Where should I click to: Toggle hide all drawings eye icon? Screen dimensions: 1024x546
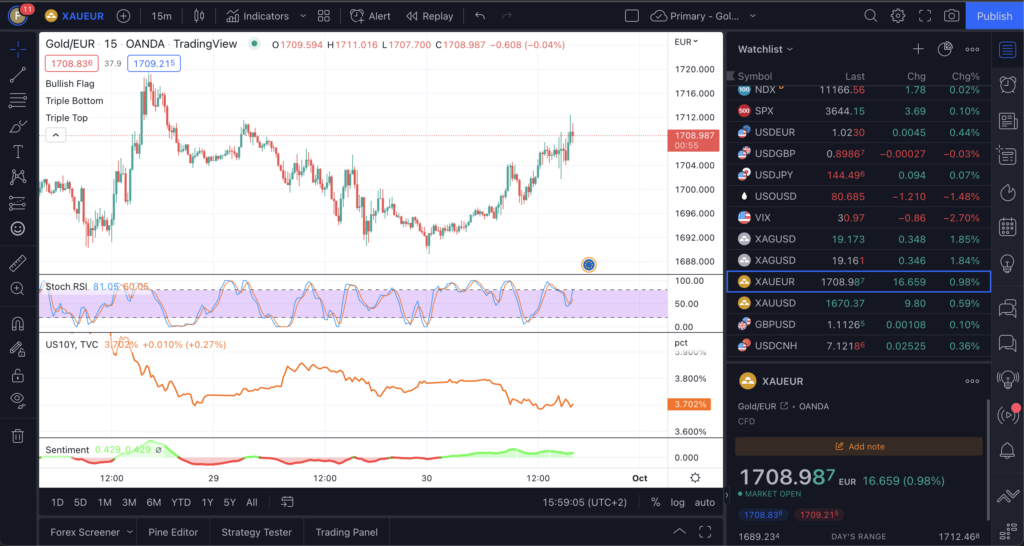point(17,400)
